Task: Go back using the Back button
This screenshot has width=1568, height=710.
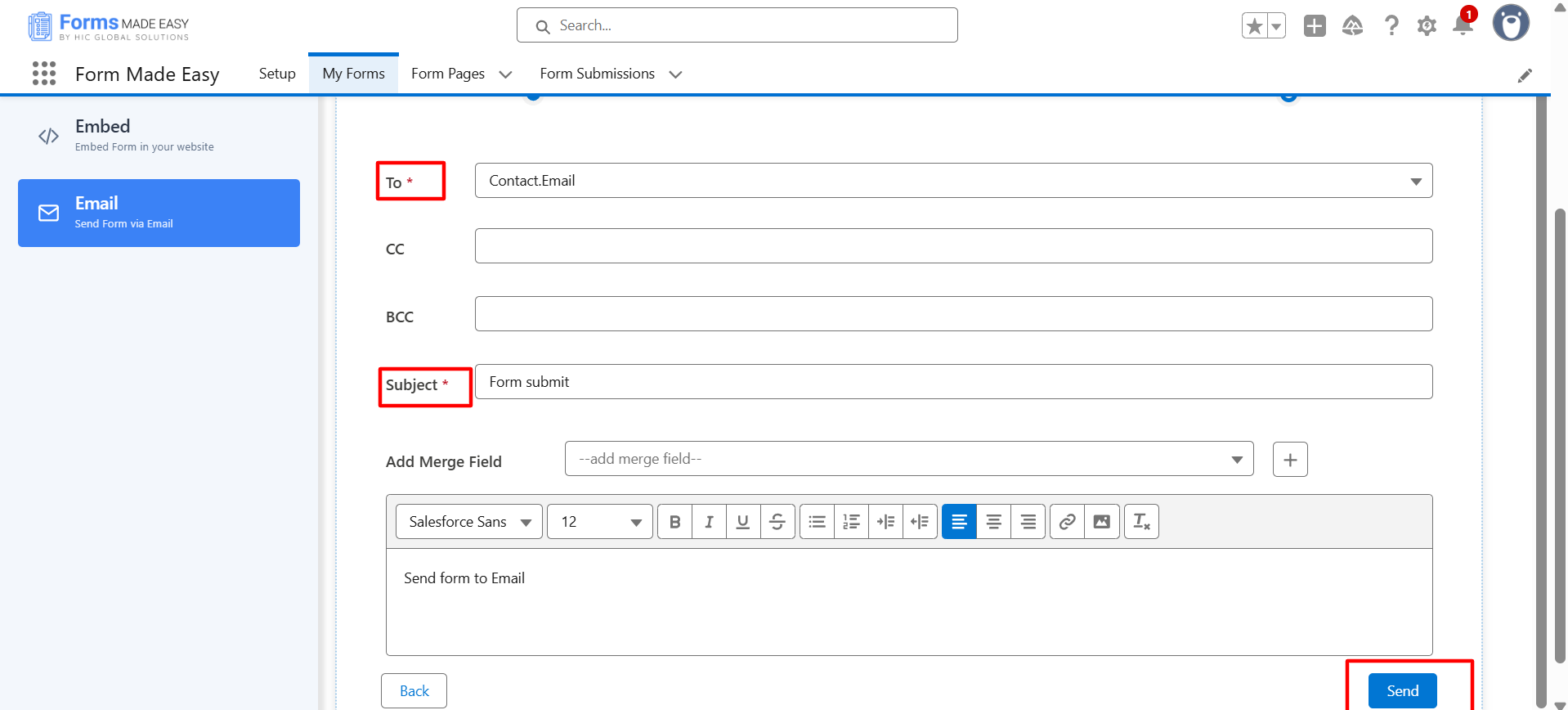Action: [x=414, y=691]
